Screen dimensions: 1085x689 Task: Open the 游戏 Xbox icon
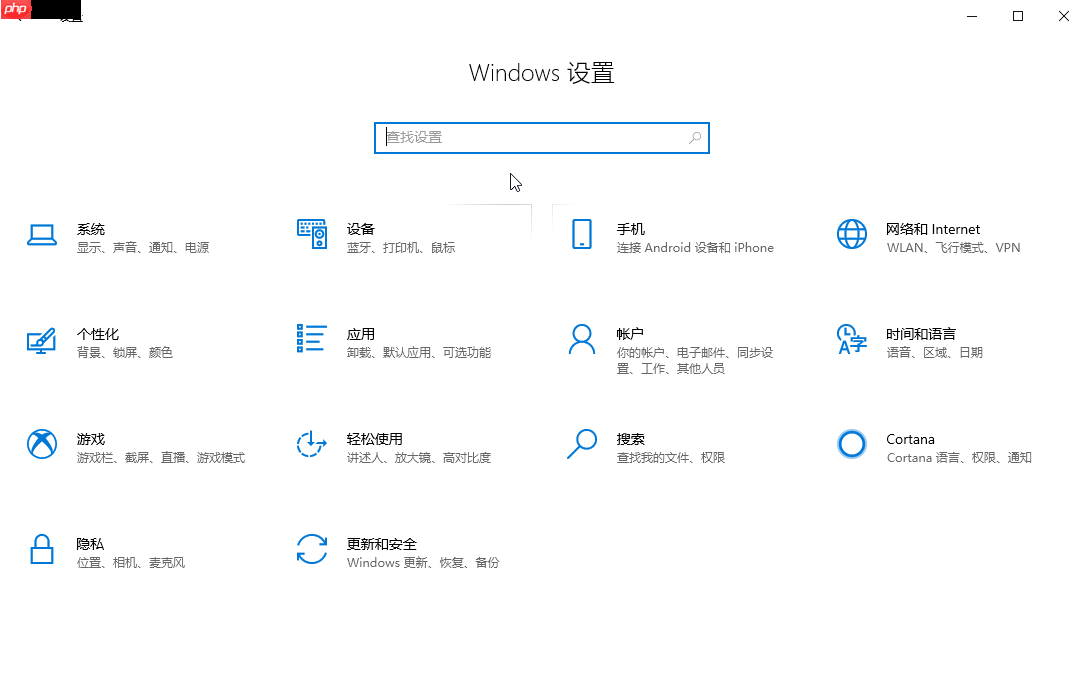pos(42,444)
